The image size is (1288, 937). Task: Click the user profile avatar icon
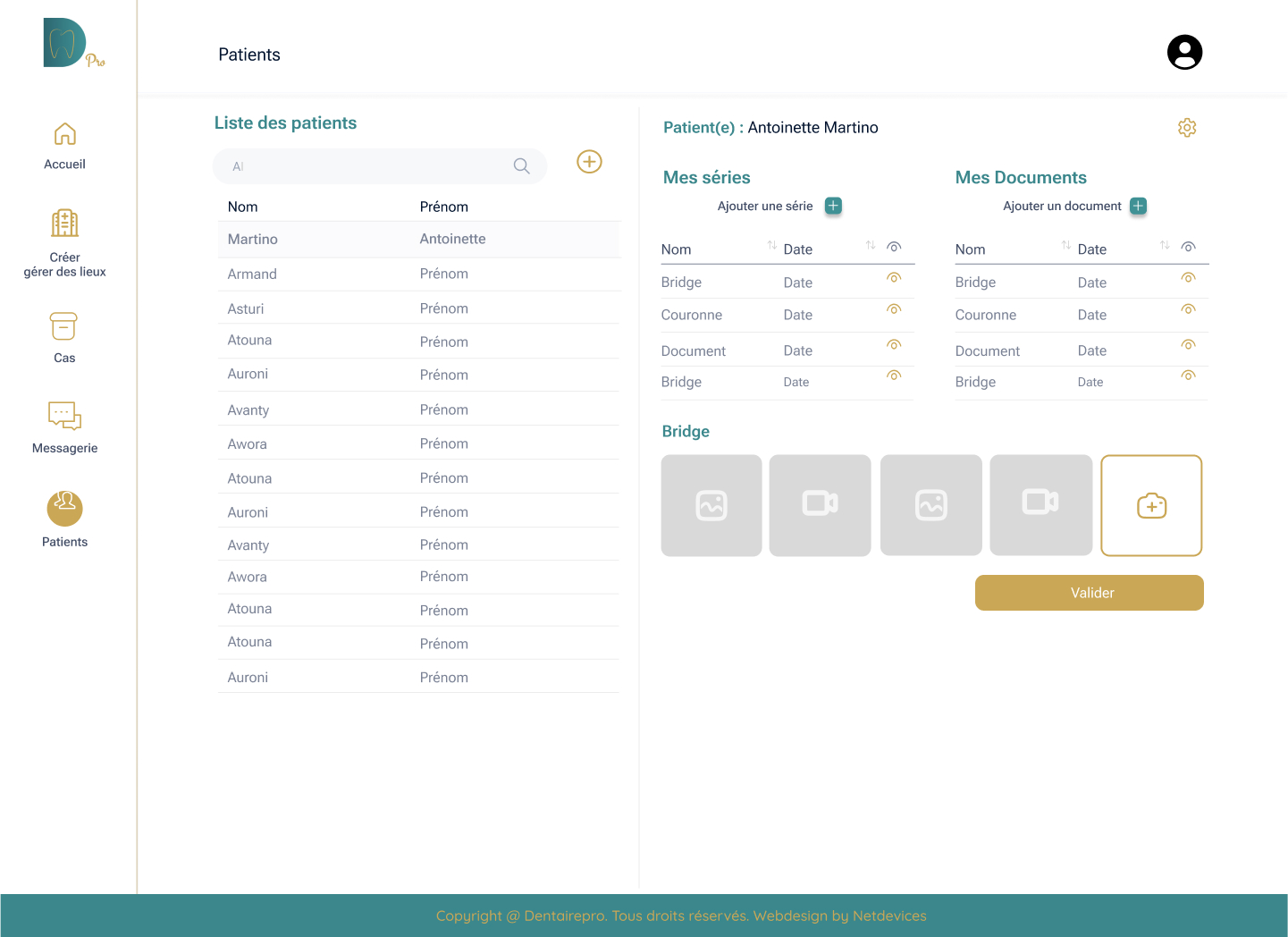point(1184,52)
